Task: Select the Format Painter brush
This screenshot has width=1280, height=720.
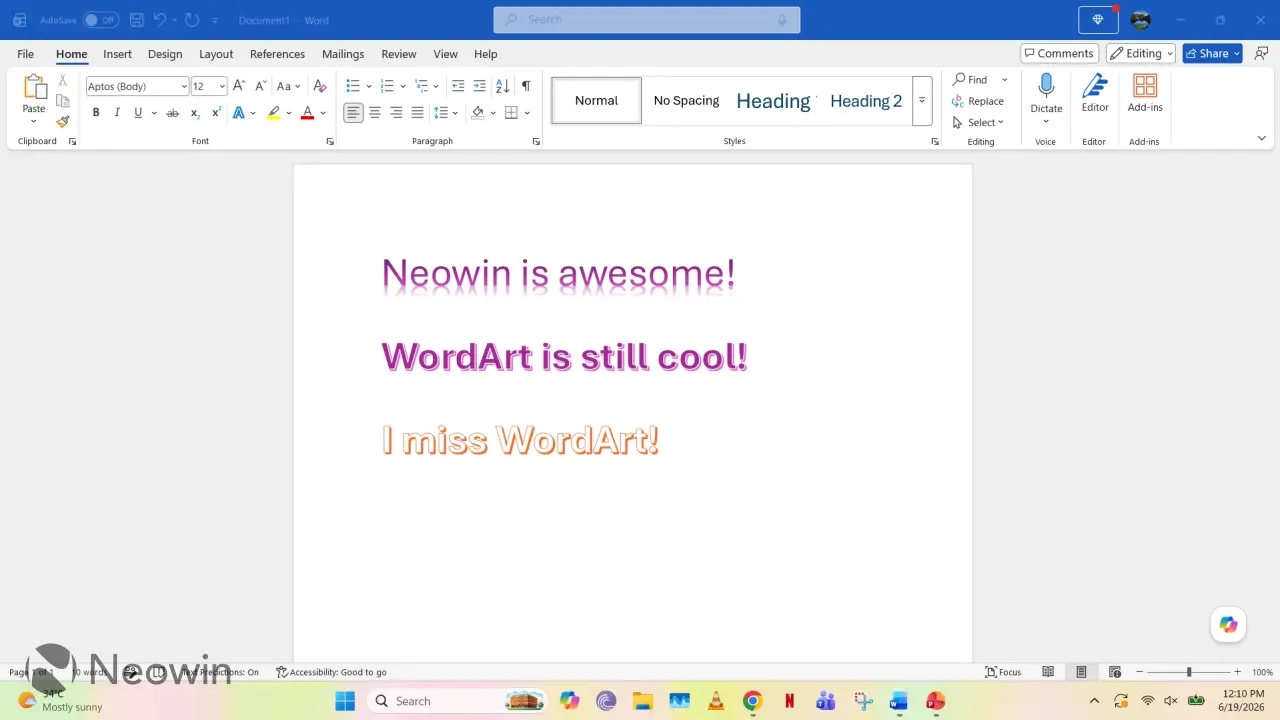Action: tap(63, 121)
